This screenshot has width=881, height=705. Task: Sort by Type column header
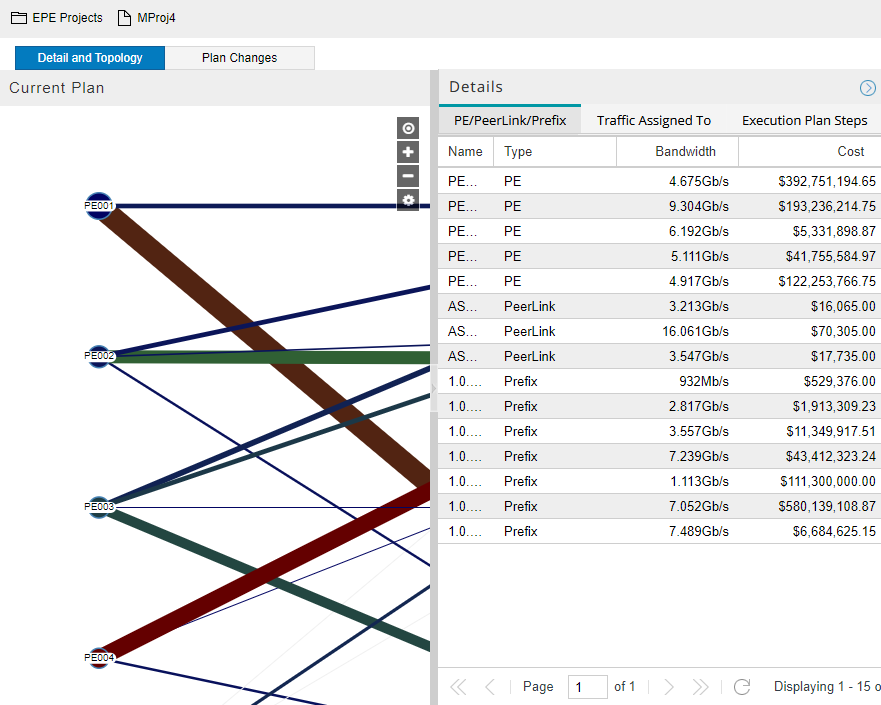[x=555, y=152]
